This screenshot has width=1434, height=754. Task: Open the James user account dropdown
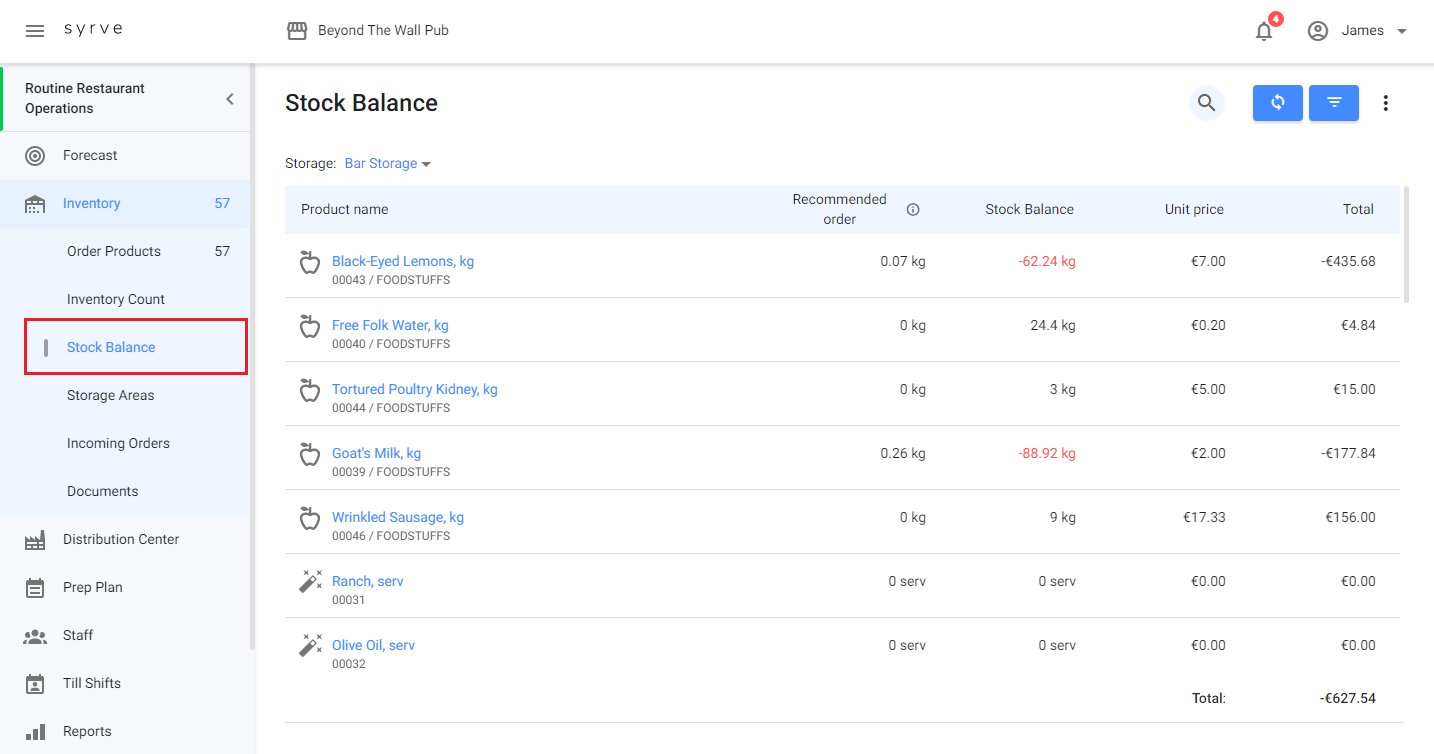1358,31
